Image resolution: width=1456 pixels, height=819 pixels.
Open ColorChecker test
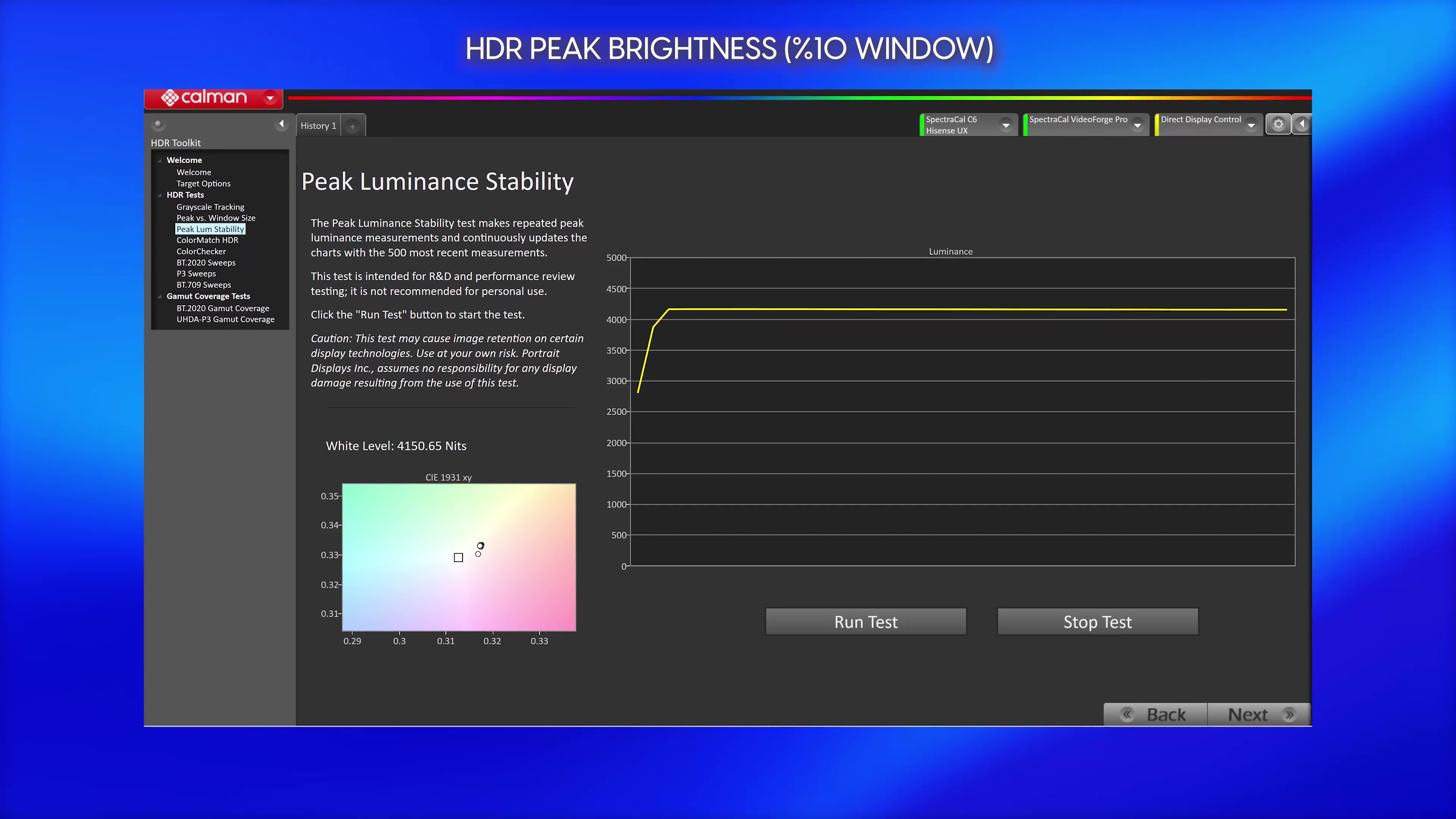pyautogui.click(x=201, y=251)
